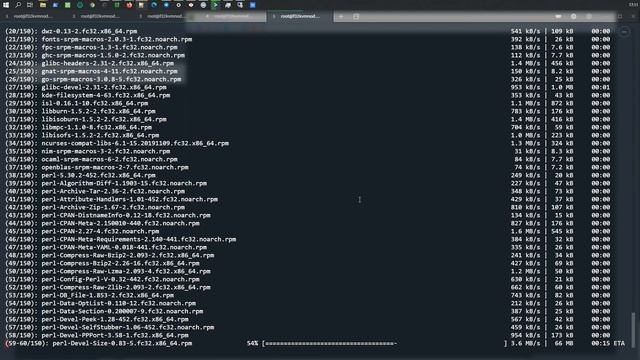Screen dimensions: 640x360
Task: Click the 3.6 MB/s download speed
Action: pyautogui.click(x=525, y=343)
